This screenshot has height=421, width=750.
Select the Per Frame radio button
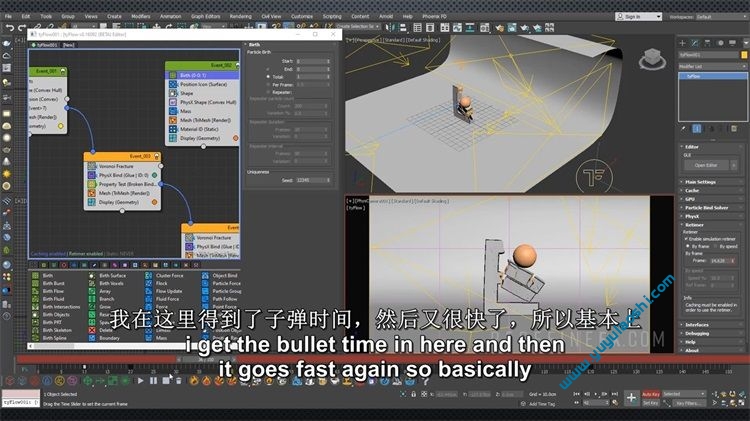pyautogui.click(x=268, y=84)
